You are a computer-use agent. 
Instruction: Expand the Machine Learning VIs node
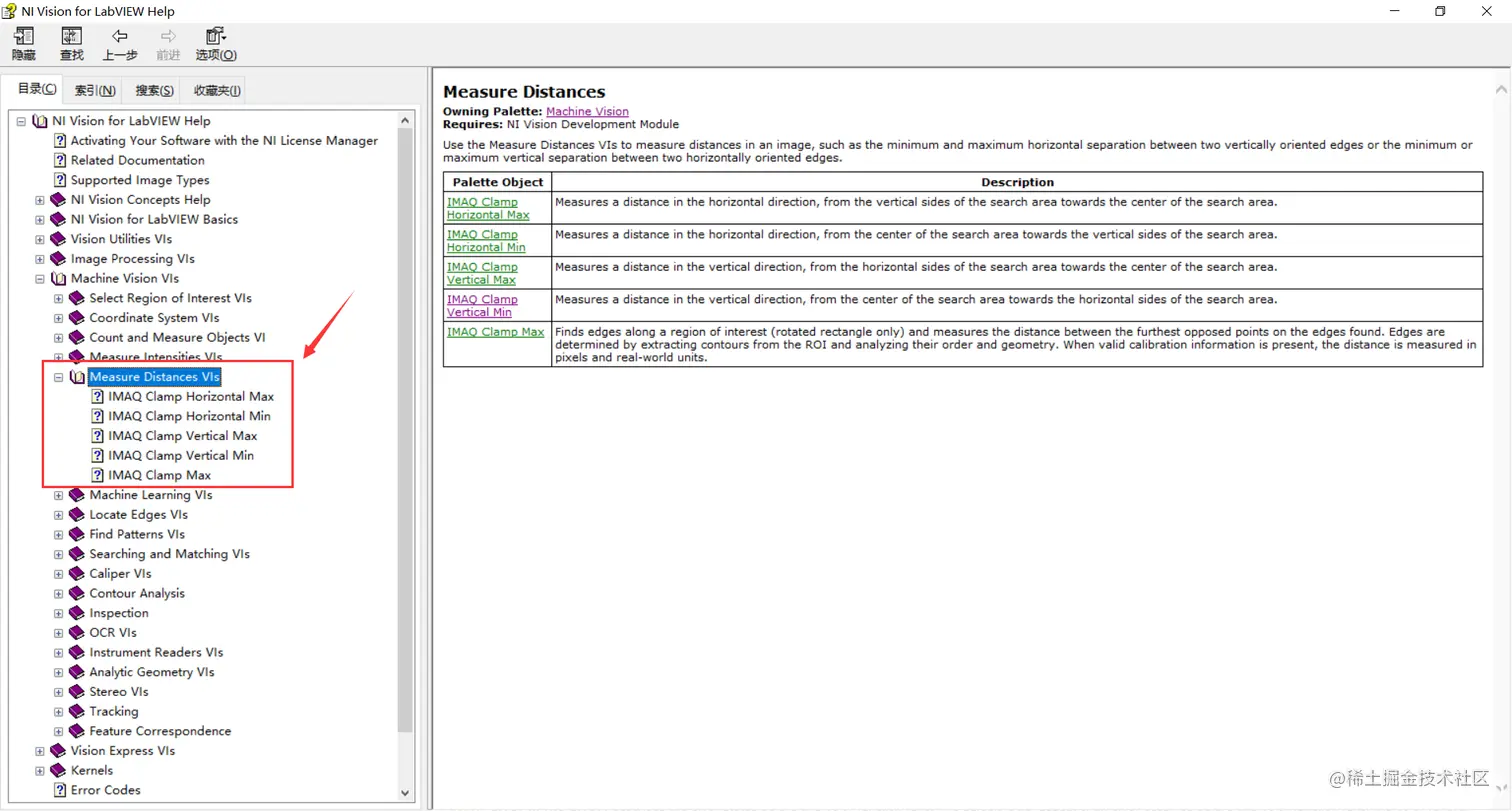[59, 495]
